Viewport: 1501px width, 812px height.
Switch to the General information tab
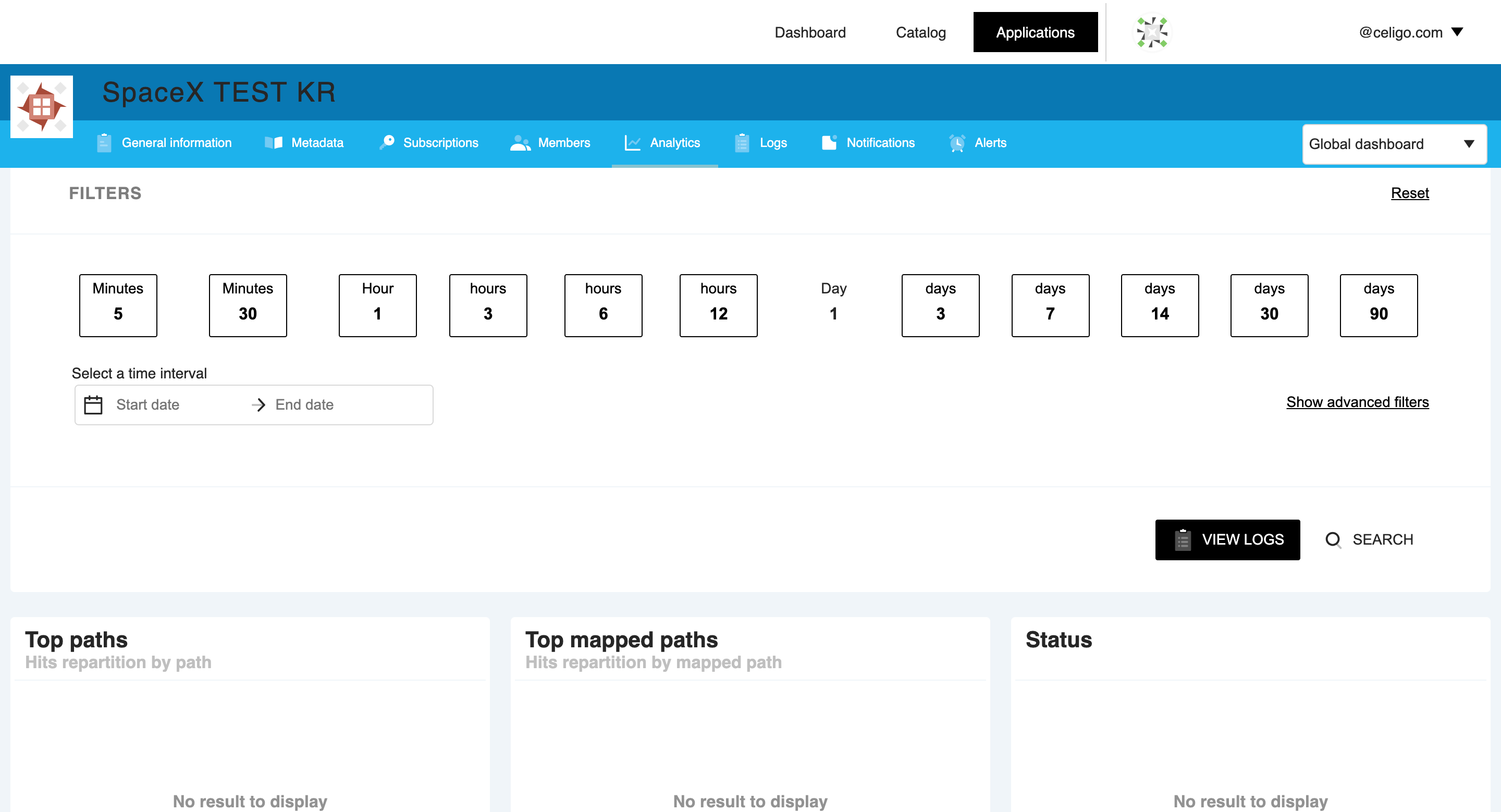164,143
